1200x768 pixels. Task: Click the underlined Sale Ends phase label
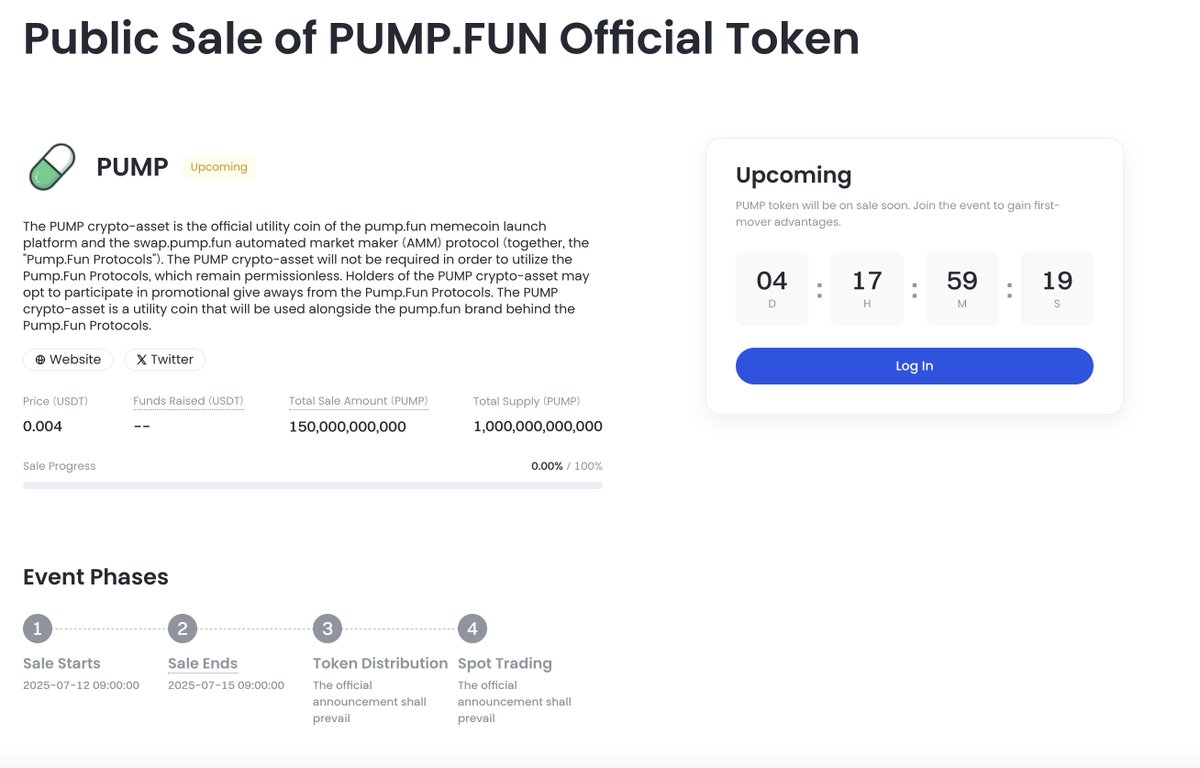pyautogui.click(x=201, y=663)
